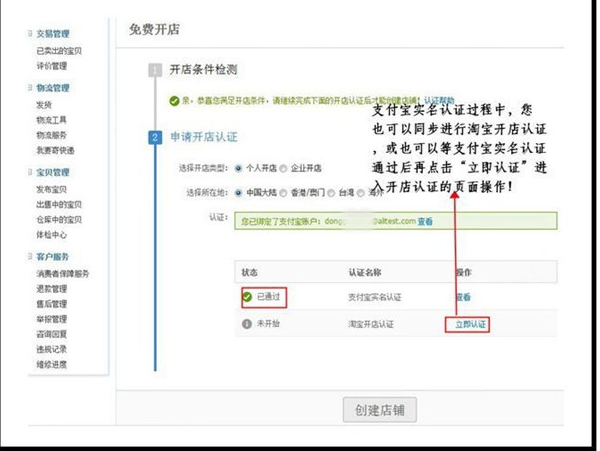Open 消费者保障服务 in sidebar
The width and height of the screenshot is (600, 451).
pos(63,274)
